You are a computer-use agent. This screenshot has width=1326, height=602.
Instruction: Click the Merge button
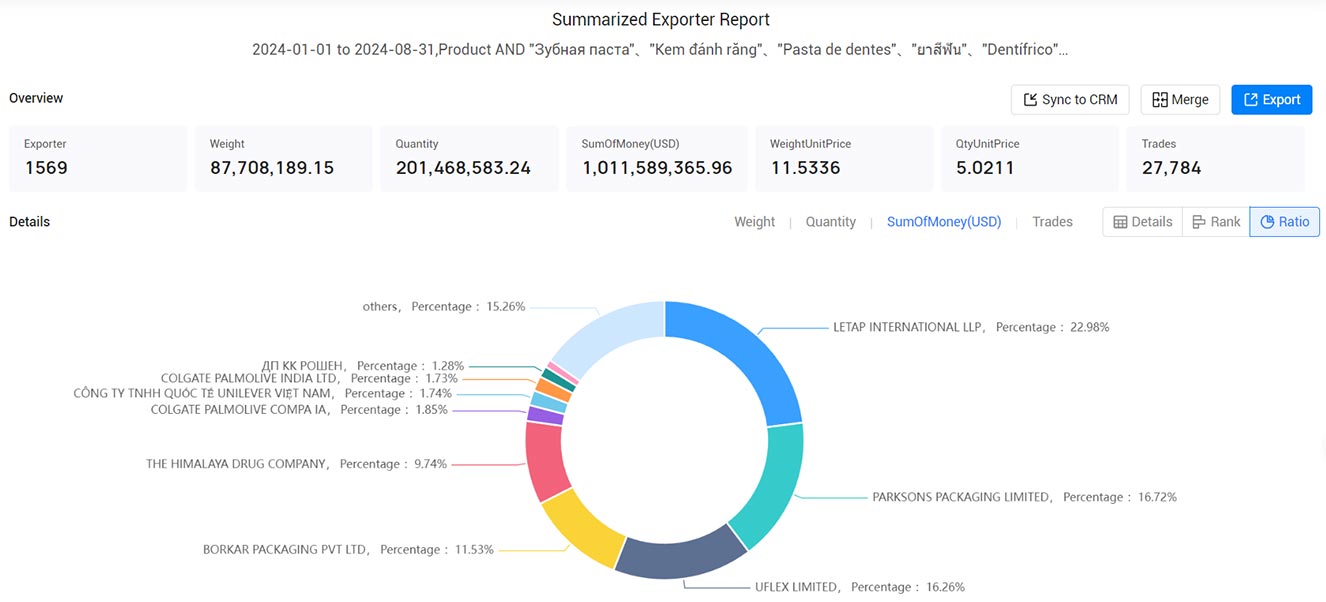(1180, 99)
